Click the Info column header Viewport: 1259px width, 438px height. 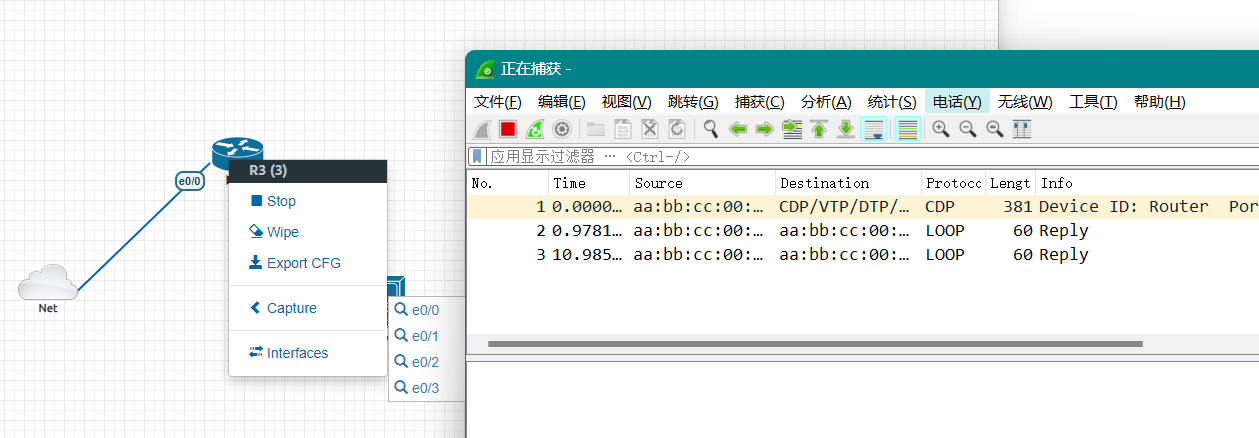[x=1147, y=183]
